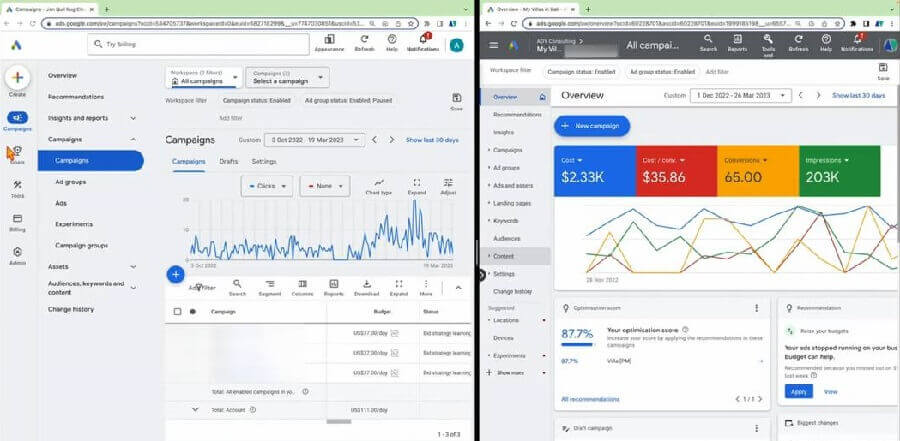Click Search icon in campaigns table toolbar
The width and height of the screenshot is (900, 441).
coord(237,284)
